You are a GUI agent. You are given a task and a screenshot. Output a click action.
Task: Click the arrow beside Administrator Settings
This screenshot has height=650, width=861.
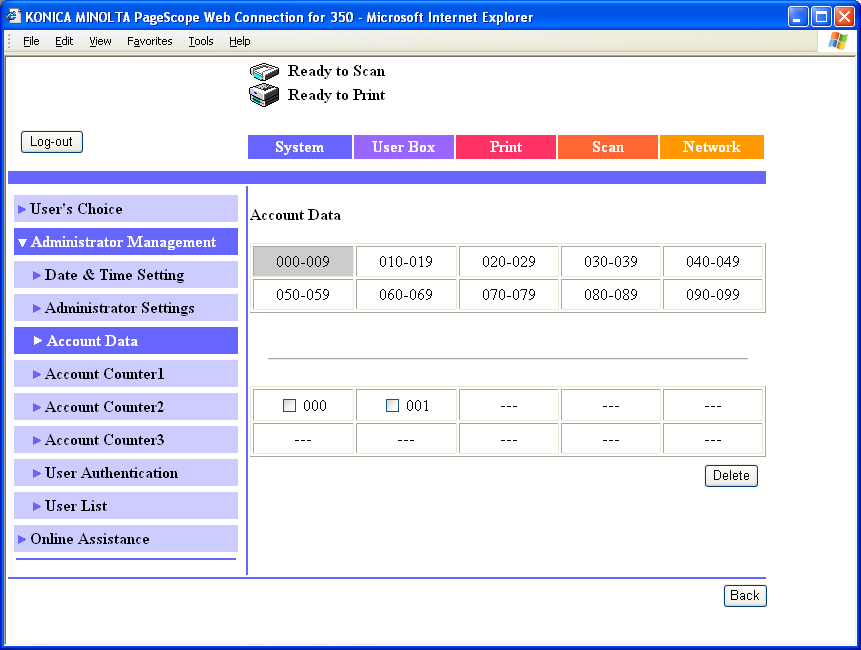pos(37,308)
